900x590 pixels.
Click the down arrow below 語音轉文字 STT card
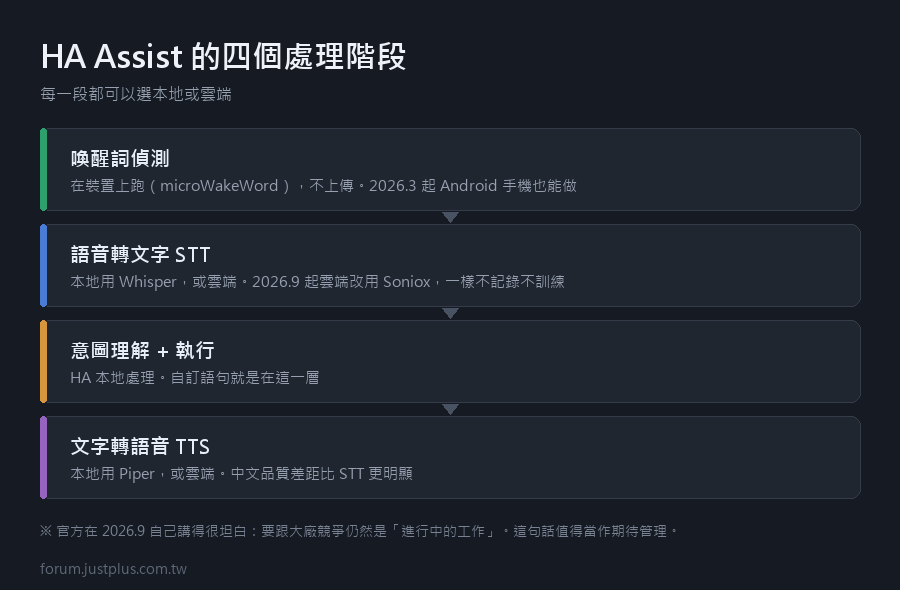tap(451, 313)
